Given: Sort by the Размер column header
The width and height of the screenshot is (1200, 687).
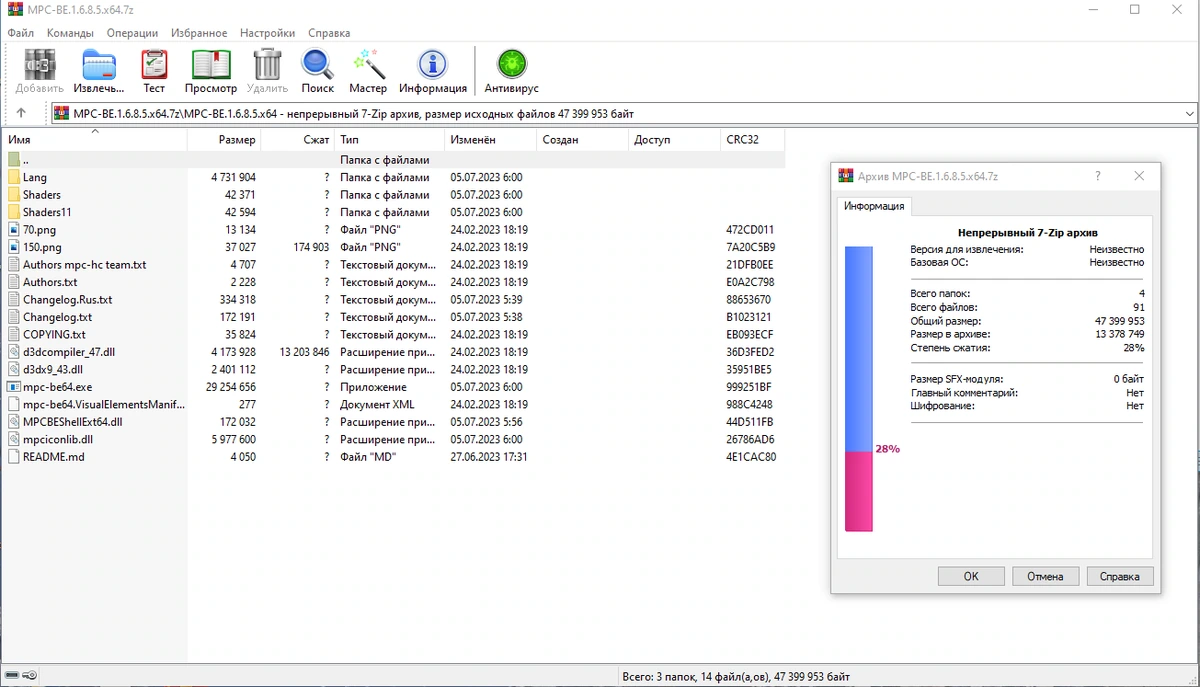Looking at the screenshot, I should (x=224, y=140).
